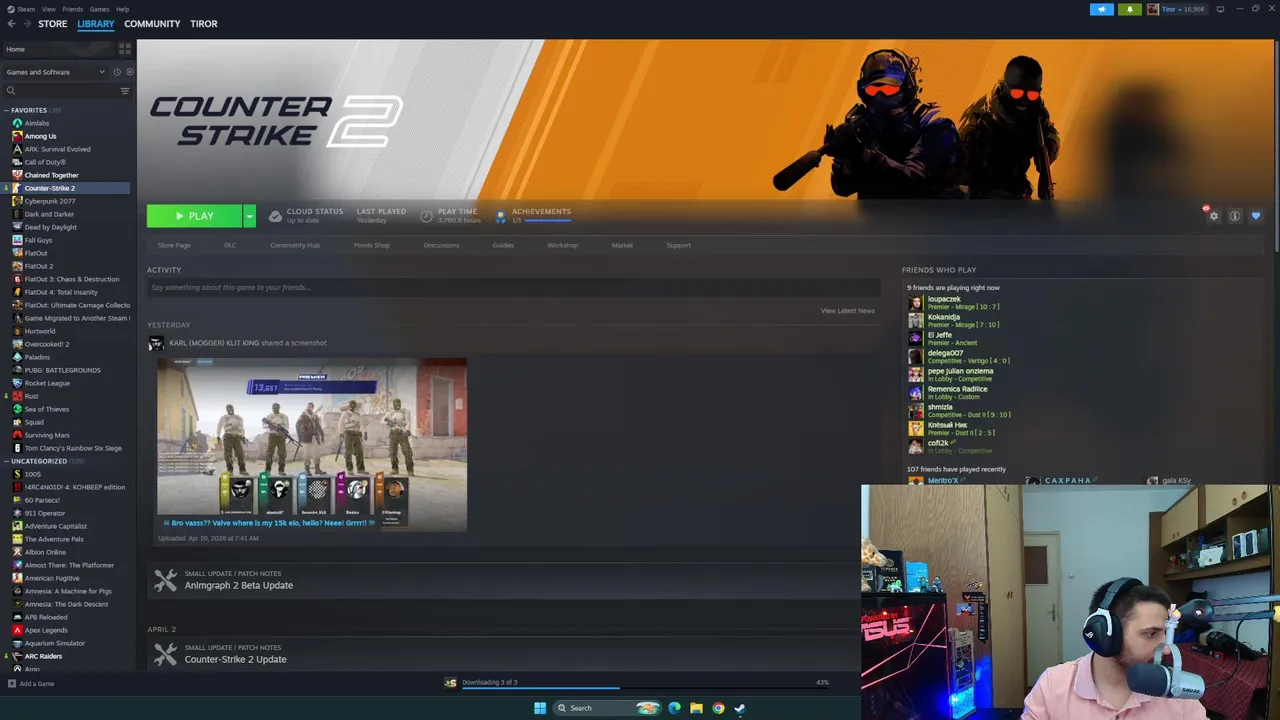
Task: Select Dead by Daylight in sidebar
Action: [x=50, y=227]
